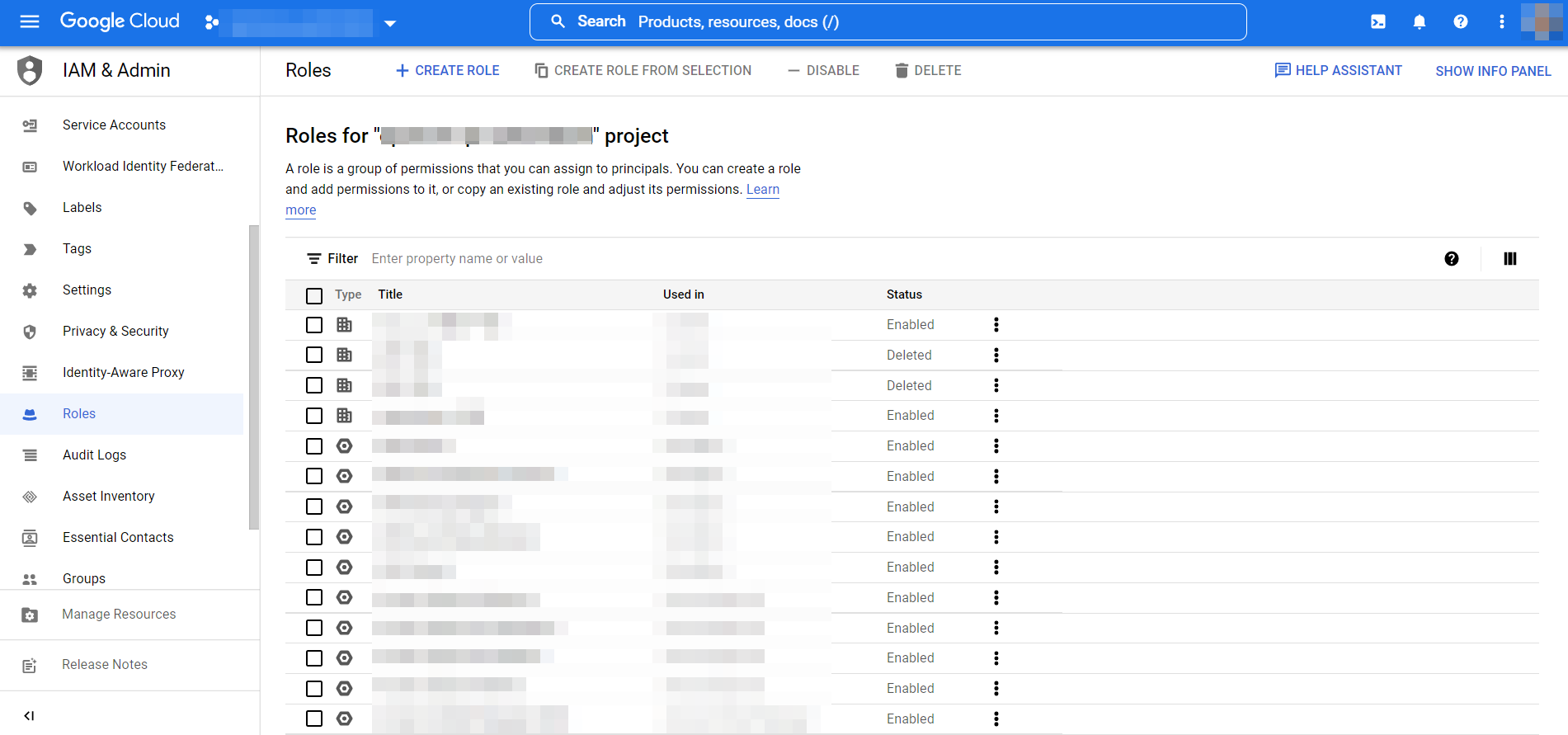Click the filter help question mark icon
Image resolution: width=1568 pixels, height=735 pixels.
click(x=1452, y=259)
